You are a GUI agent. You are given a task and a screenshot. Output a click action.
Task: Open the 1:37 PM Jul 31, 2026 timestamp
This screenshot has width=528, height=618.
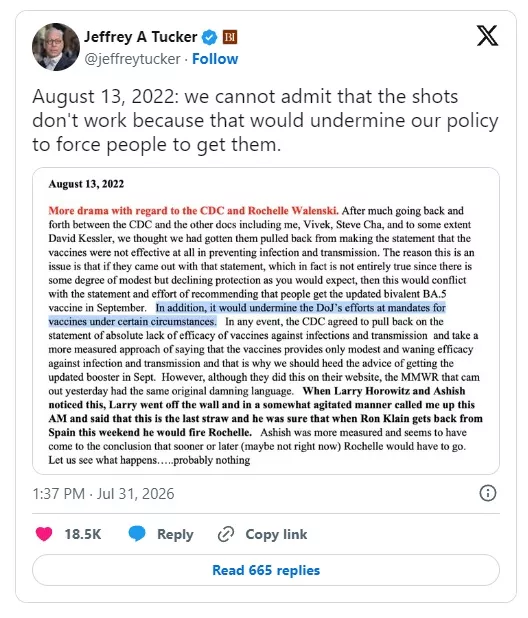(103, 493)
